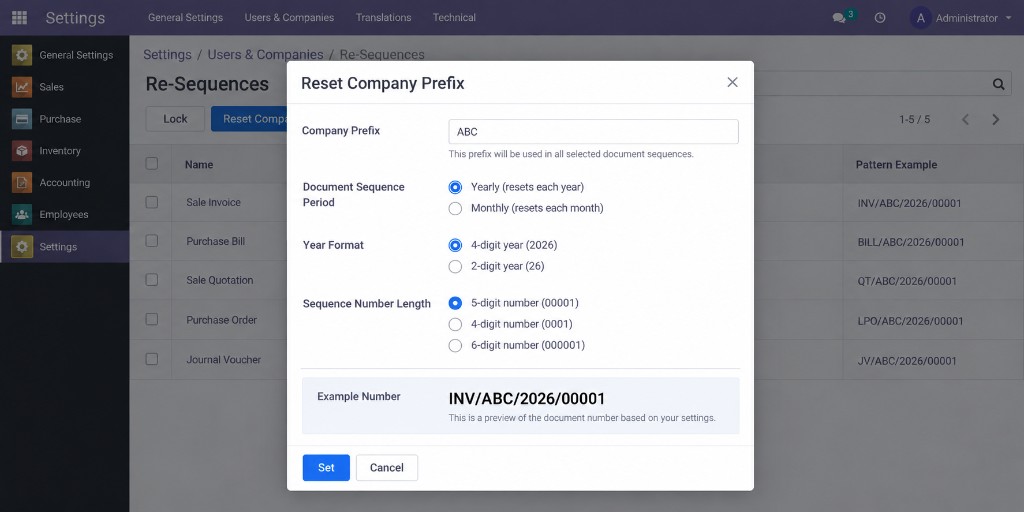
Task: Tick the Purchase Order row checkbox
Action: (152, 319)
